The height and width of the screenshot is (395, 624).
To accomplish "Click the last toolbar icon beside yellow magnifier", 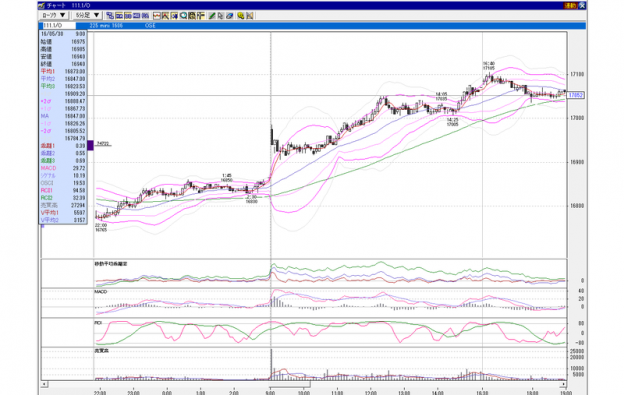I will point(250,16).
